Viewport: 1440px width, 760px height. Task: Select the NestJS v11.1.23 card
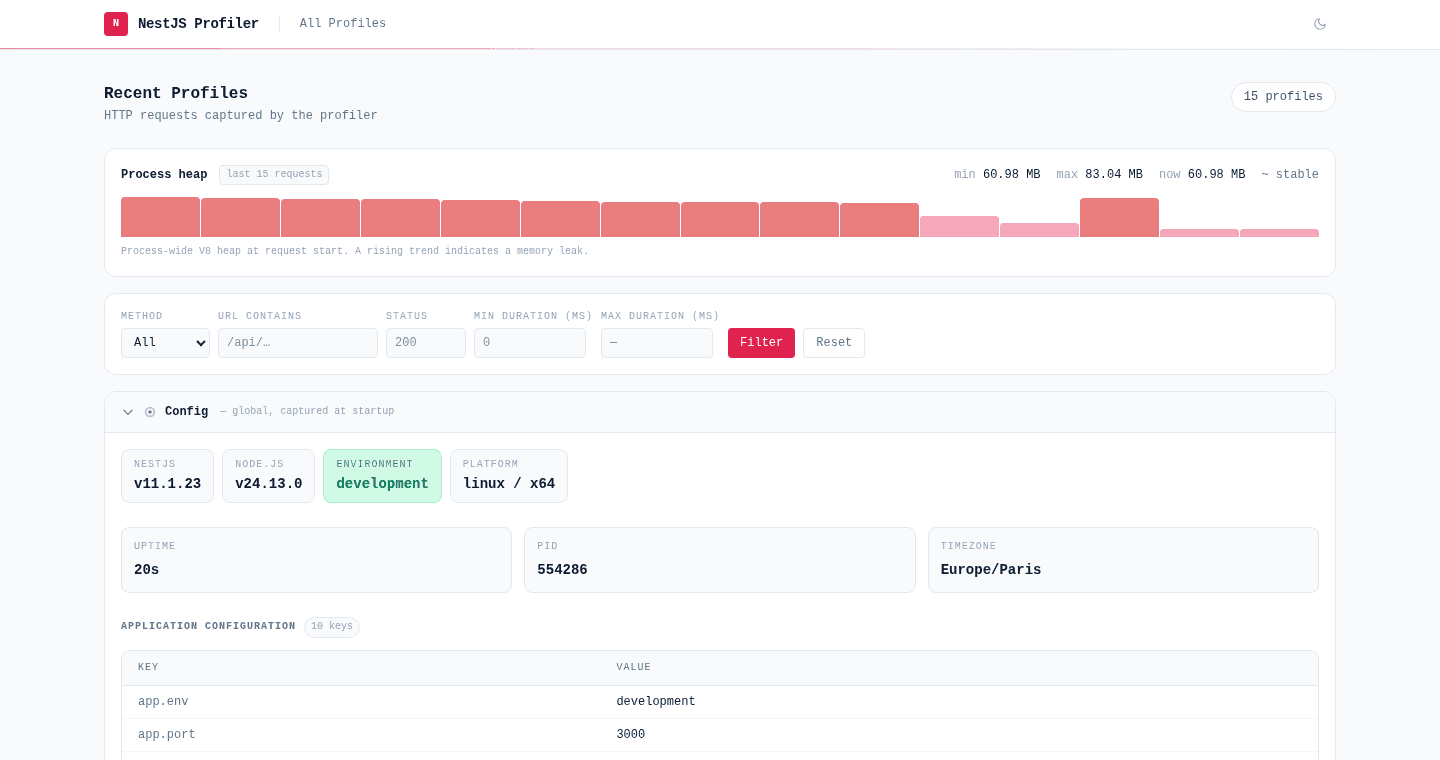(167, 476)
